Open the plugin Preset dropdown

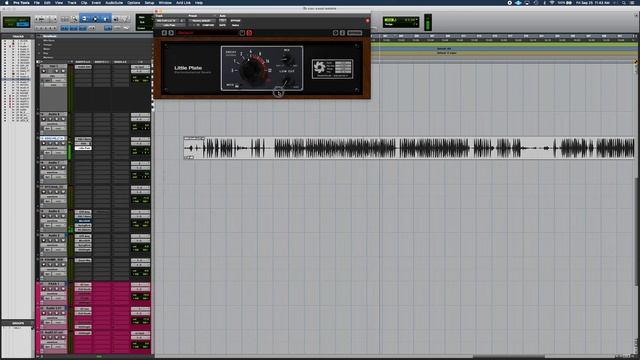pyautogui.click(x=201, y=21)
